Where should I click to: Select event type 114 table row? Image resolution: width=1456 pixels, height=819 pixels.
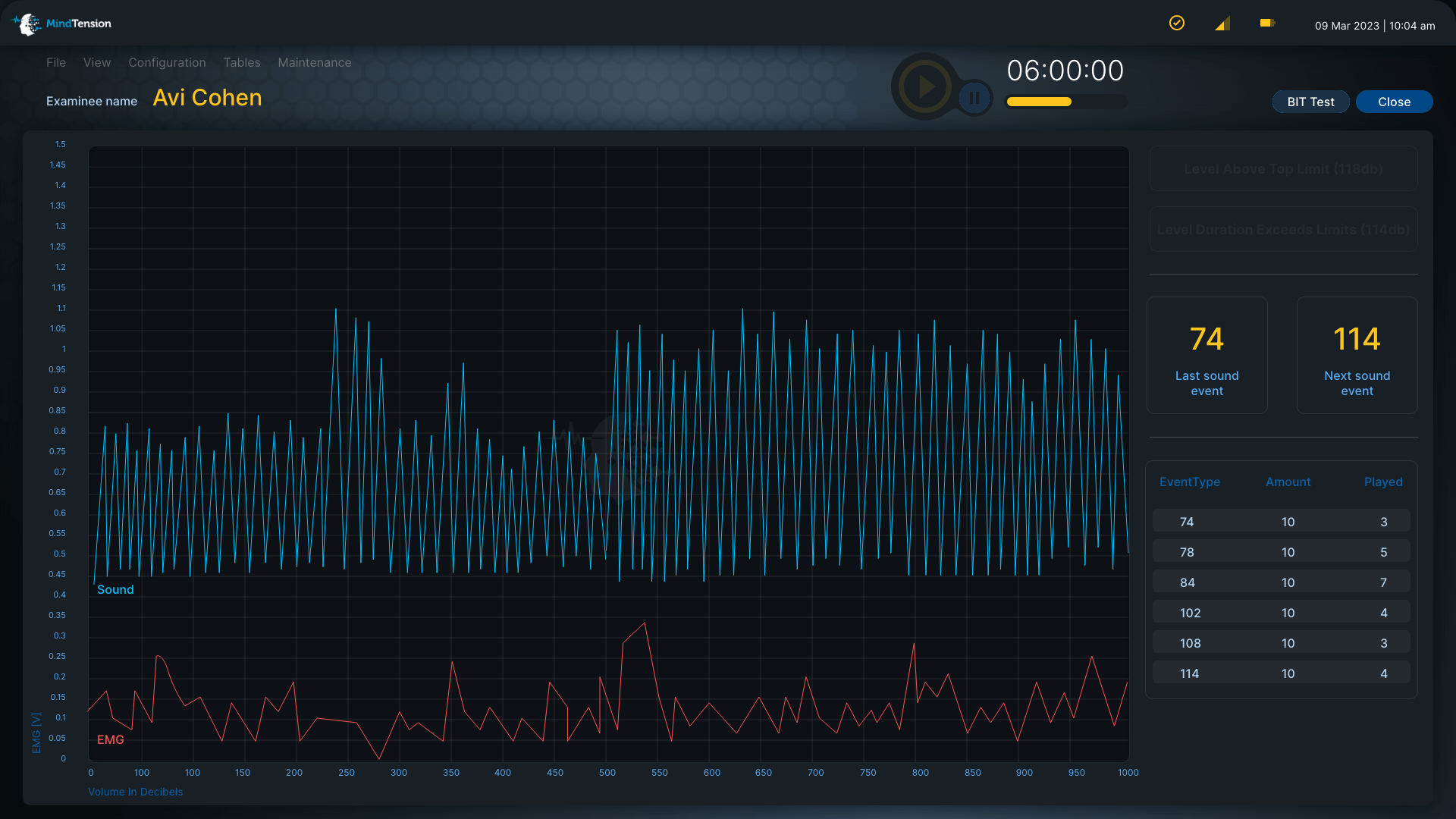(x=1281, y=673)
